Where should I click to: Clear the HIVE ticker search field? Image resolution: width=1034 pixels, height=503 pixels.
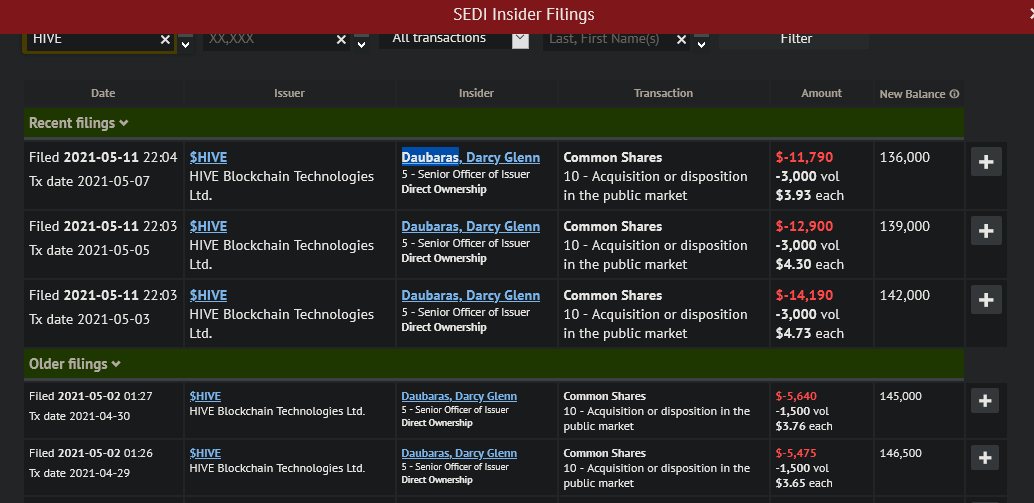click(165, 40)
